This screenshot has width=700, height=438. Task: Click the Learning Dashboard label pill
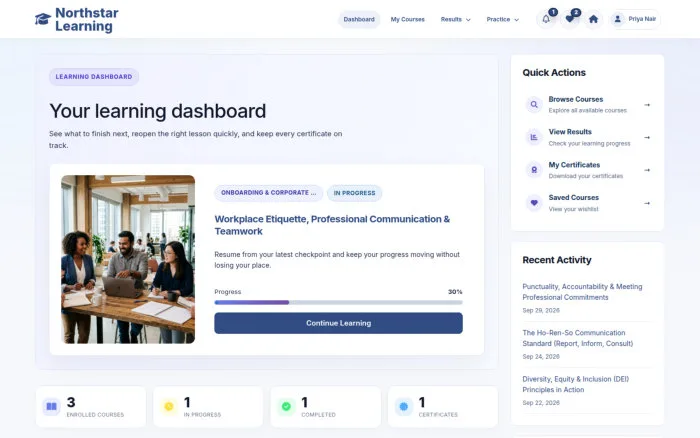pos(94,77)
